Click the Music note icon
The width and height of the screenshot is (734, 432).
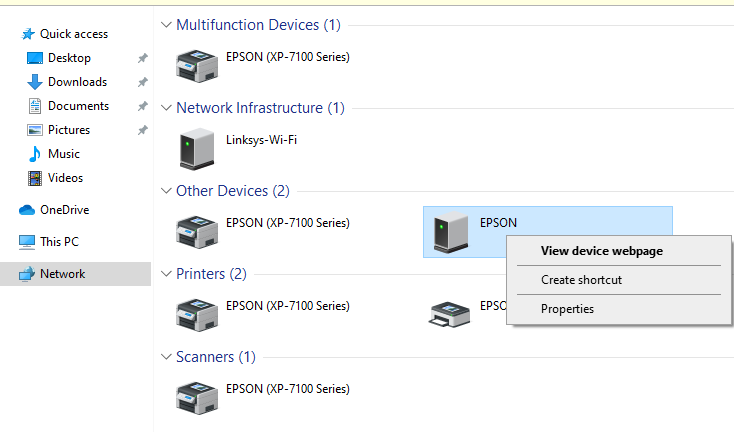[x=35, y=154]
